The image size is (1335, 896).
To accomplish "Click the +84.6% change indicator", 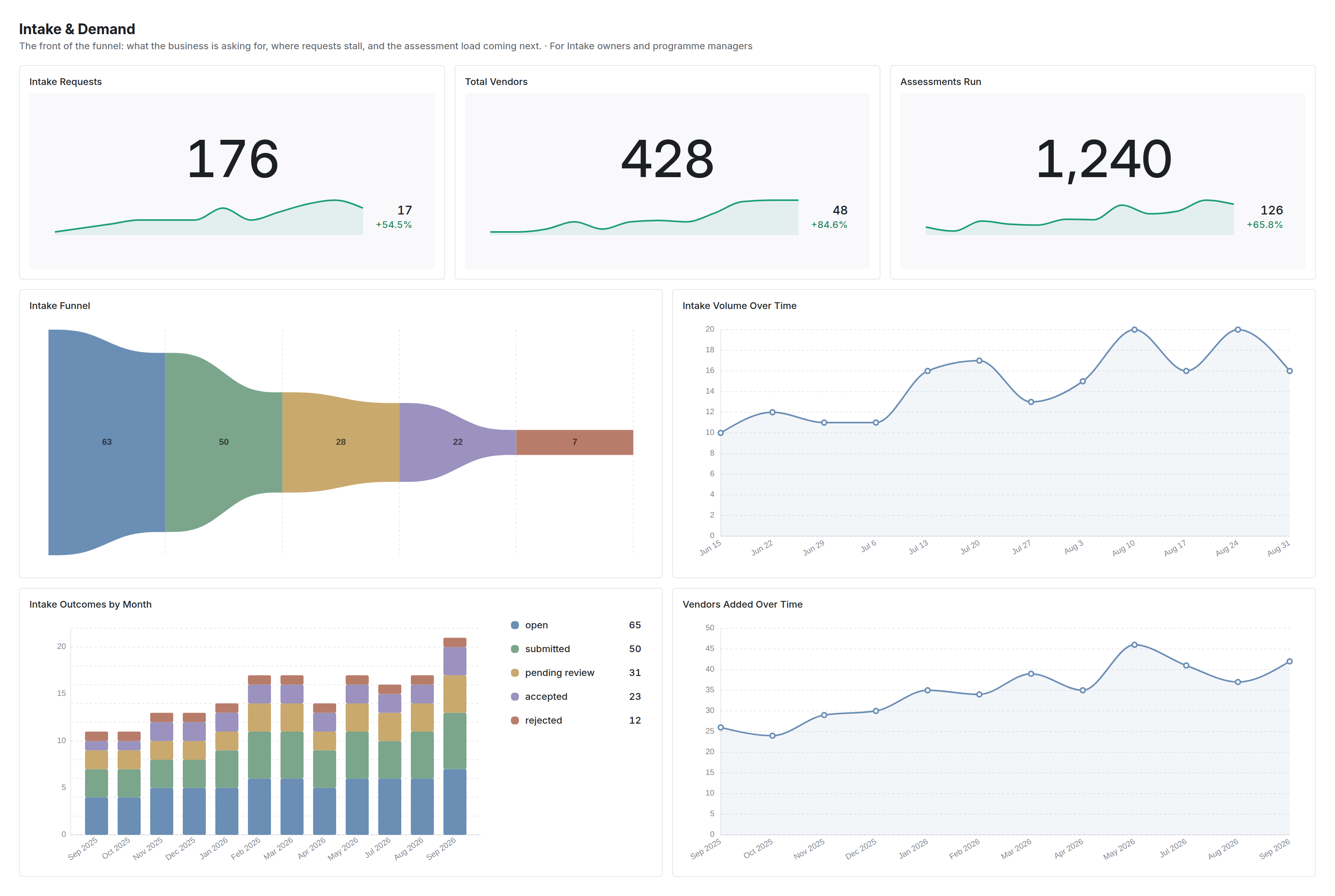I will (829, 224).
